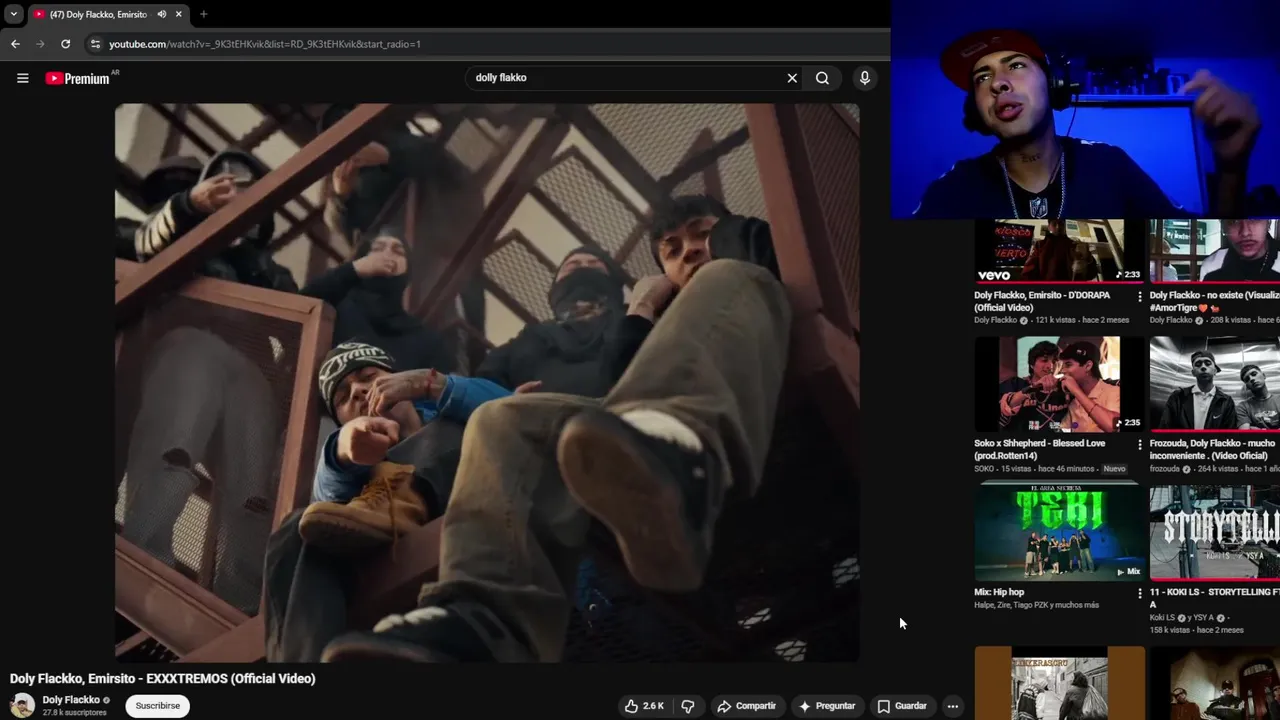Mute tab via speaker icon on tab

coord(161,14)
